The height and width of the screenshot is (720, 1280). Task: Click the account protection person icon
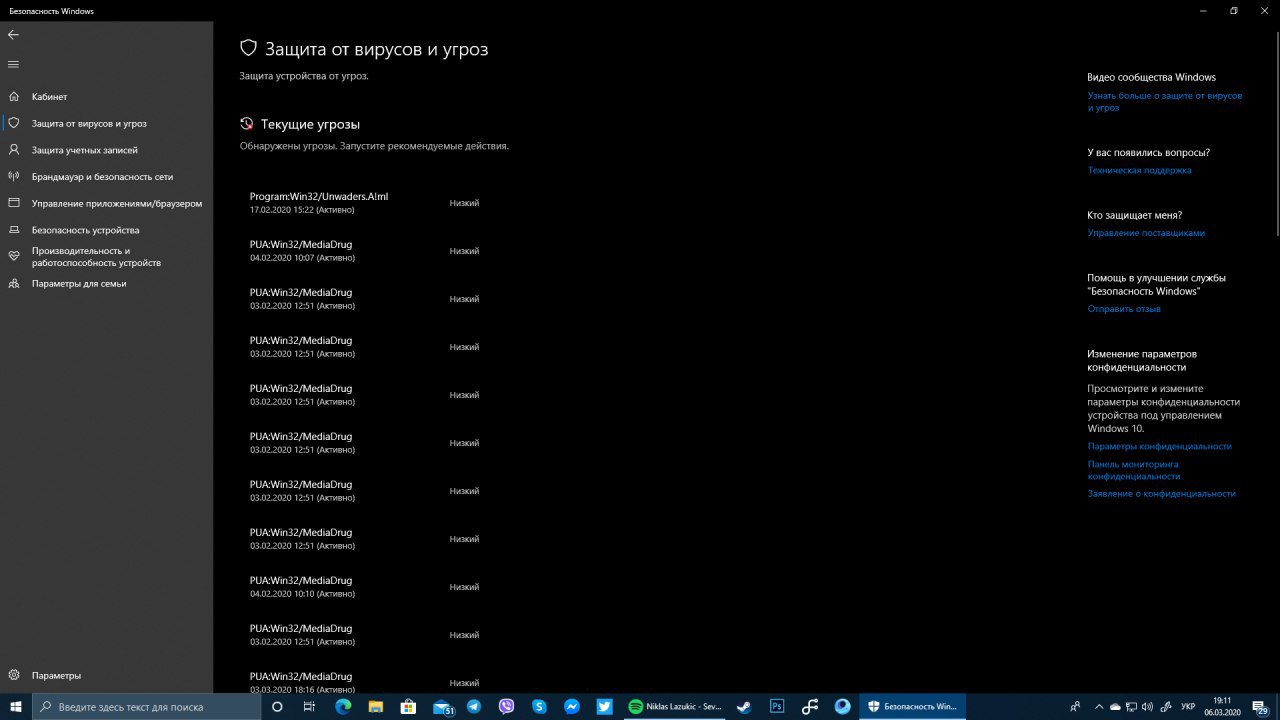coord(14,150)
